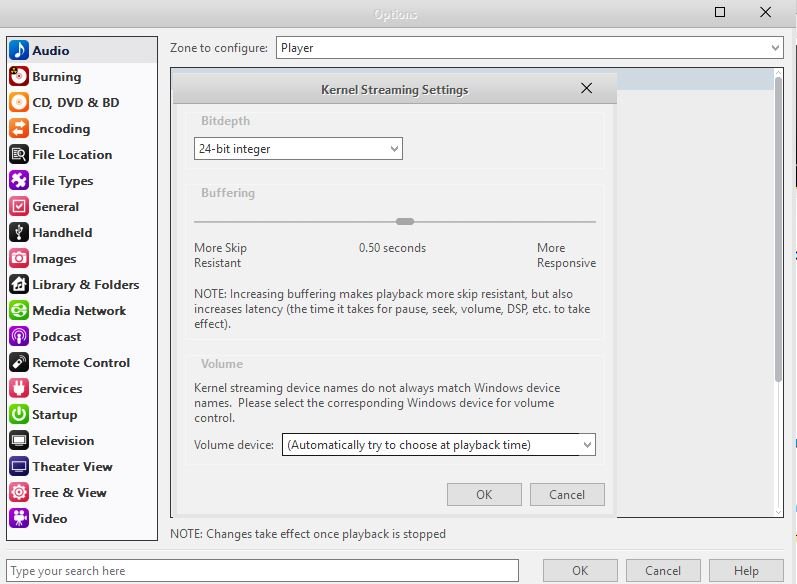Cancel the Kernel Streaming Settings dialog
Image resolution: width=797 pixels, height=584 pixels.
[x=567, y=494]
